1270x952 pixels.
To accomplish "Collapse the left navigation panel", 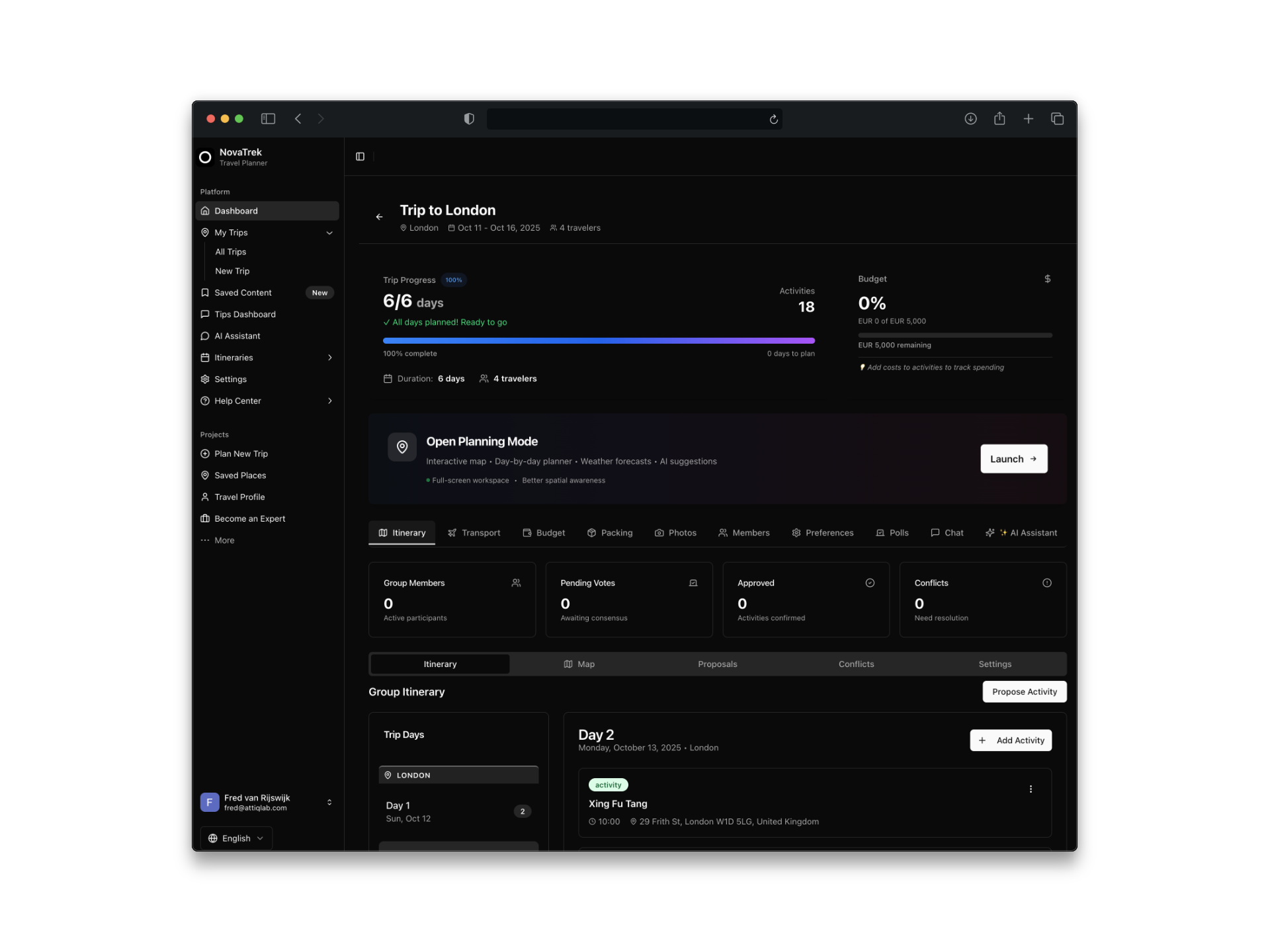I will pos(360,157).
